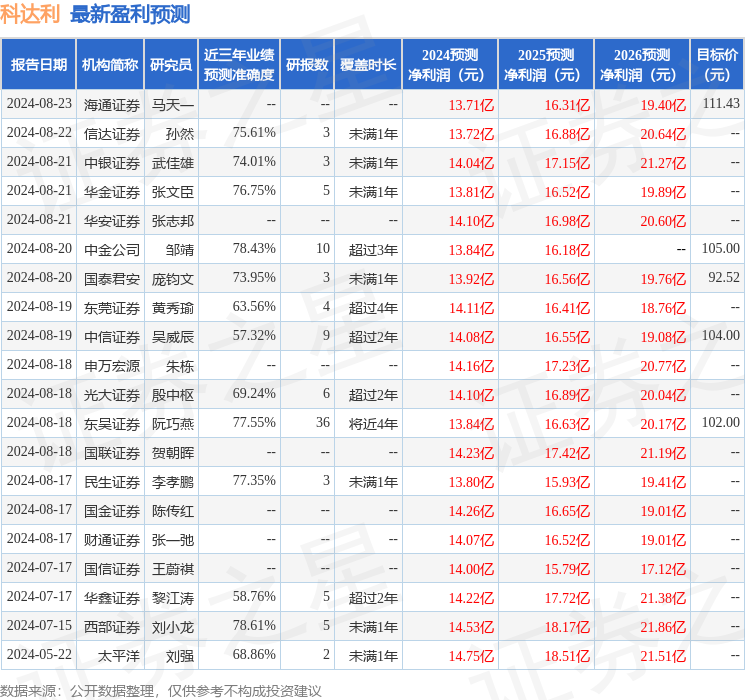Click 国金证券 institution cell
Viewport: 745px width, 700px height.
[112, 511]
